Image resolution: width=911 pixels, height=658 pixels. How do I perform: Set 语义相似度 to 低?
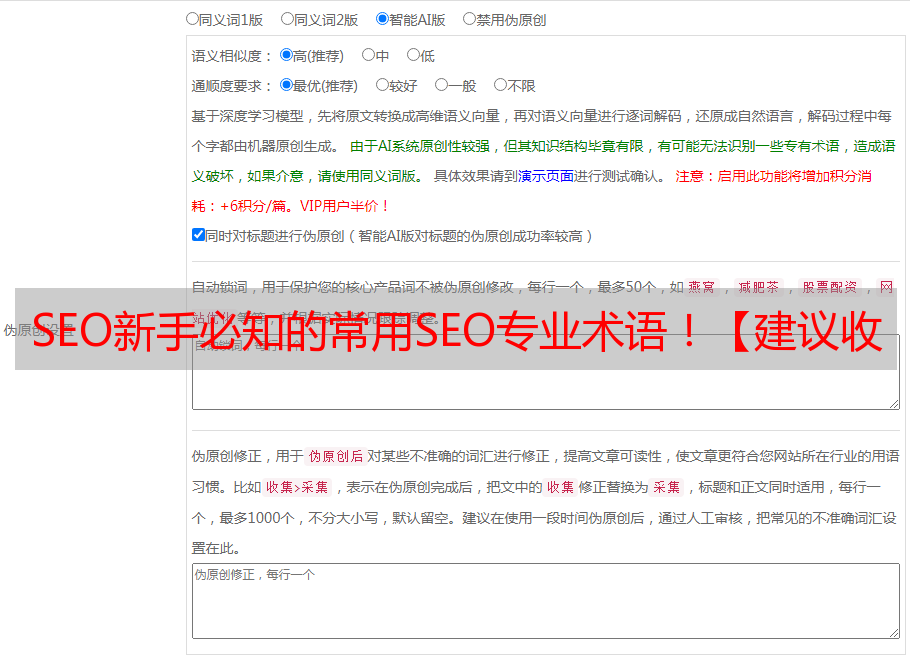click(x=413, y=55)
